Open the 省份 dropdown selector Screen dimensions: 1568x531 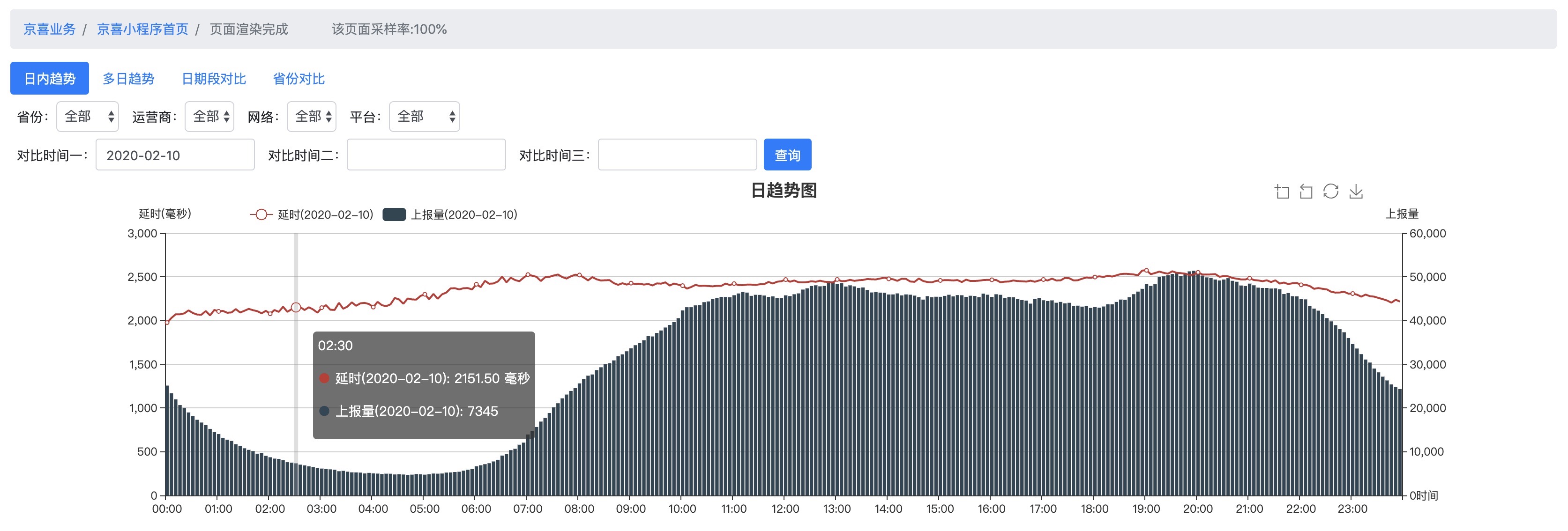[87, 116]
